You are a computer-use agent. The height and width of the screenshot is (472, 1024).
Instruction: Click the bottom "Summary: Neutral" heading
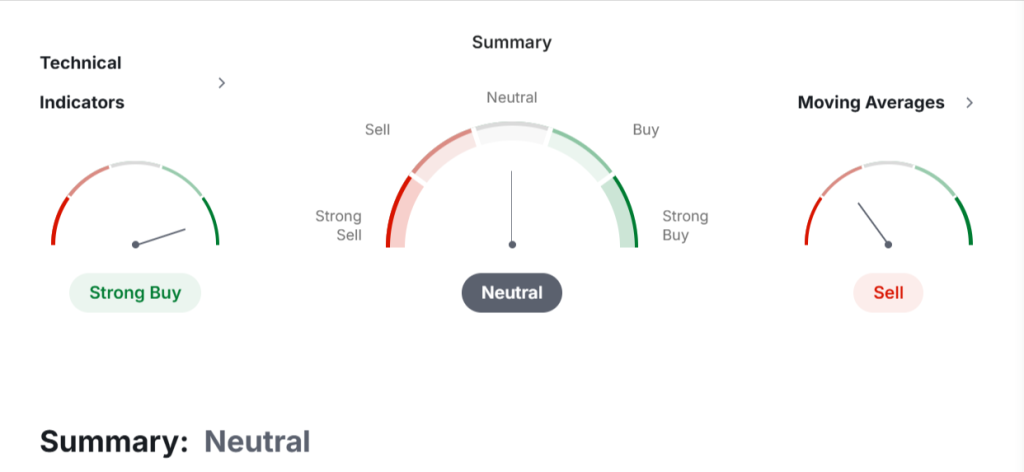(175, 441)
